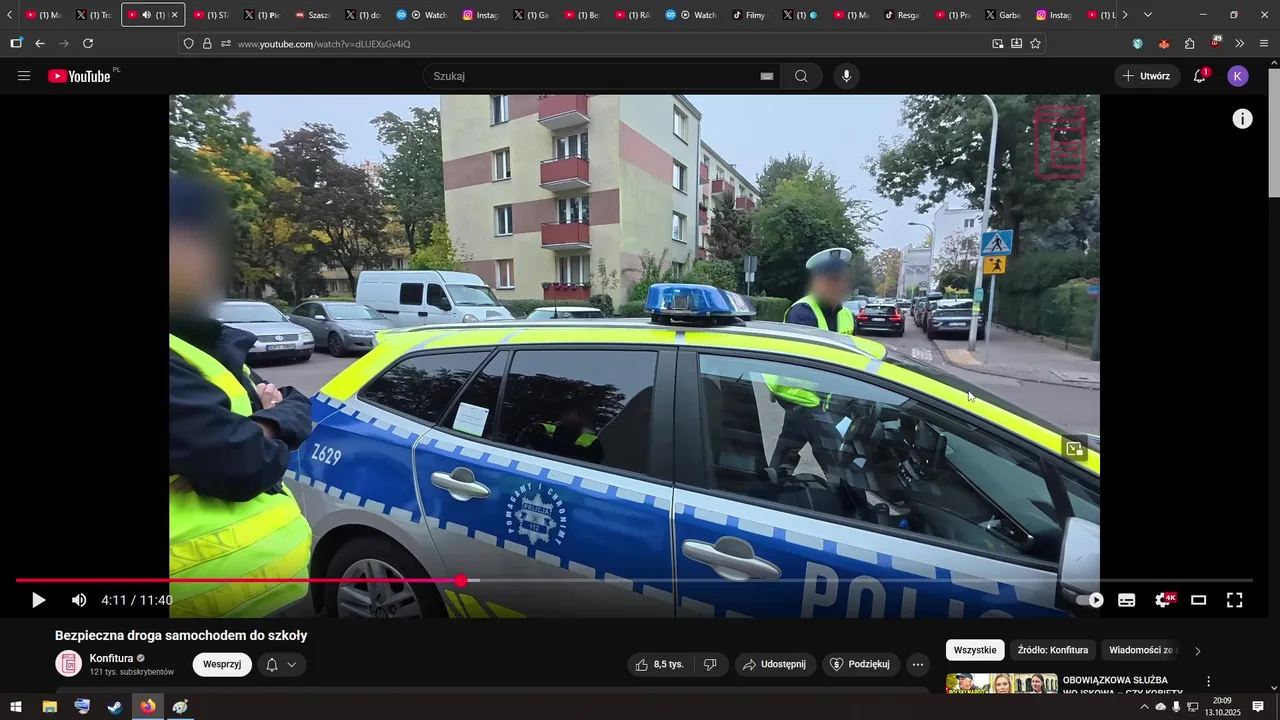Open the browser extensions puzzle icon
Viewport: 1280px width, 720px height.
[1189, 43]
